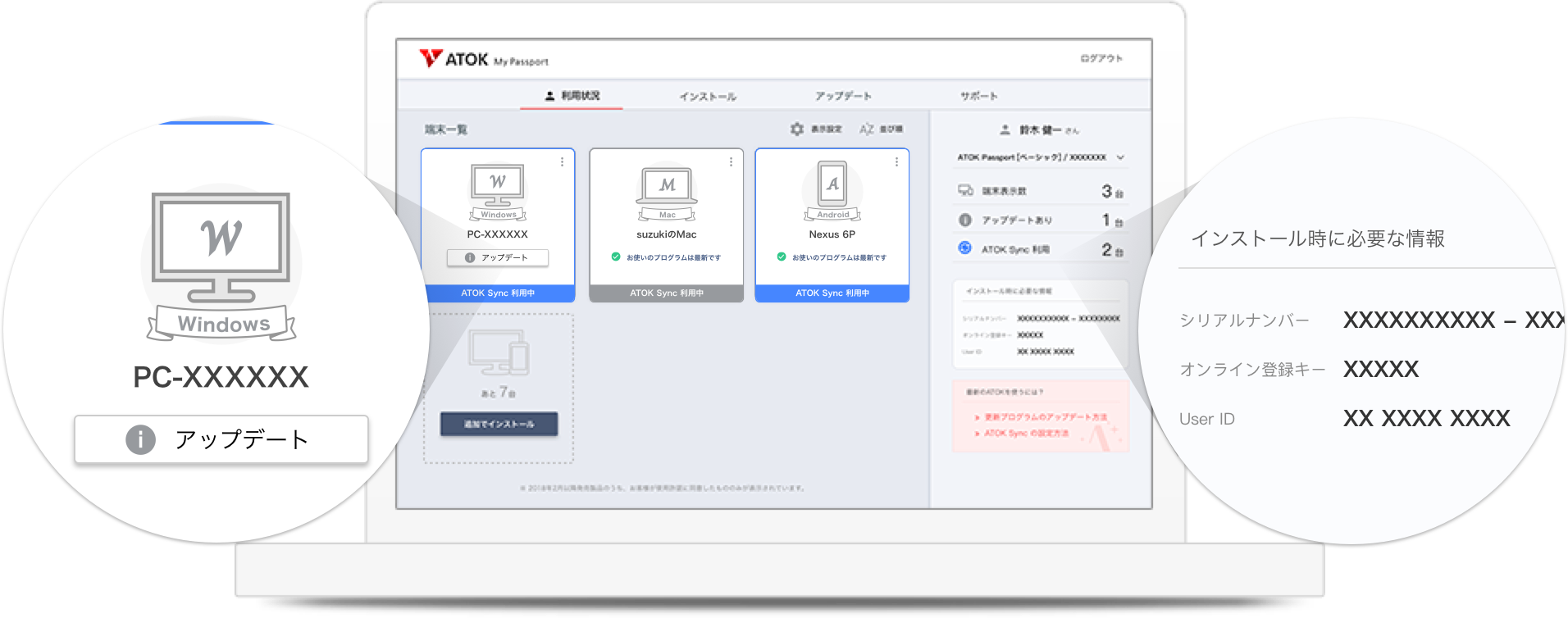This screenshot has width=1568, height=618.
Task: Expand the ATOK Passport license dropdown
Action: click(1040, 157)
